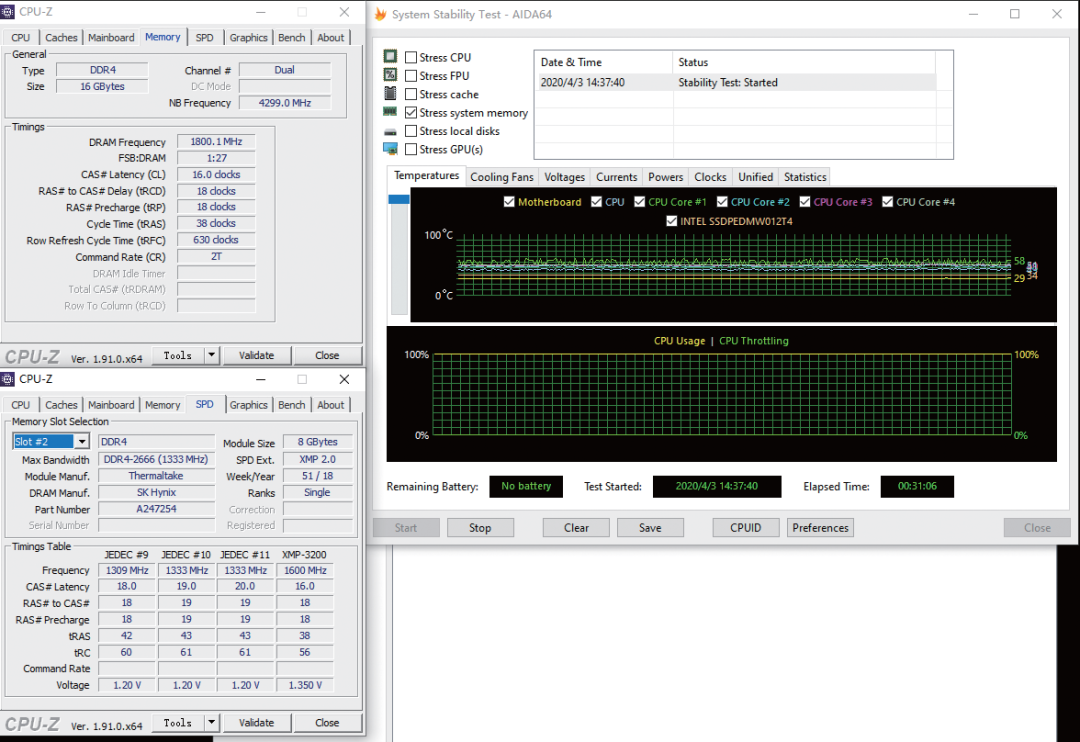The width and height of the screenshot is (1080, 742).
Task: Click the NB Frequency 4299.0 MHz field
Action: [284, 103]
